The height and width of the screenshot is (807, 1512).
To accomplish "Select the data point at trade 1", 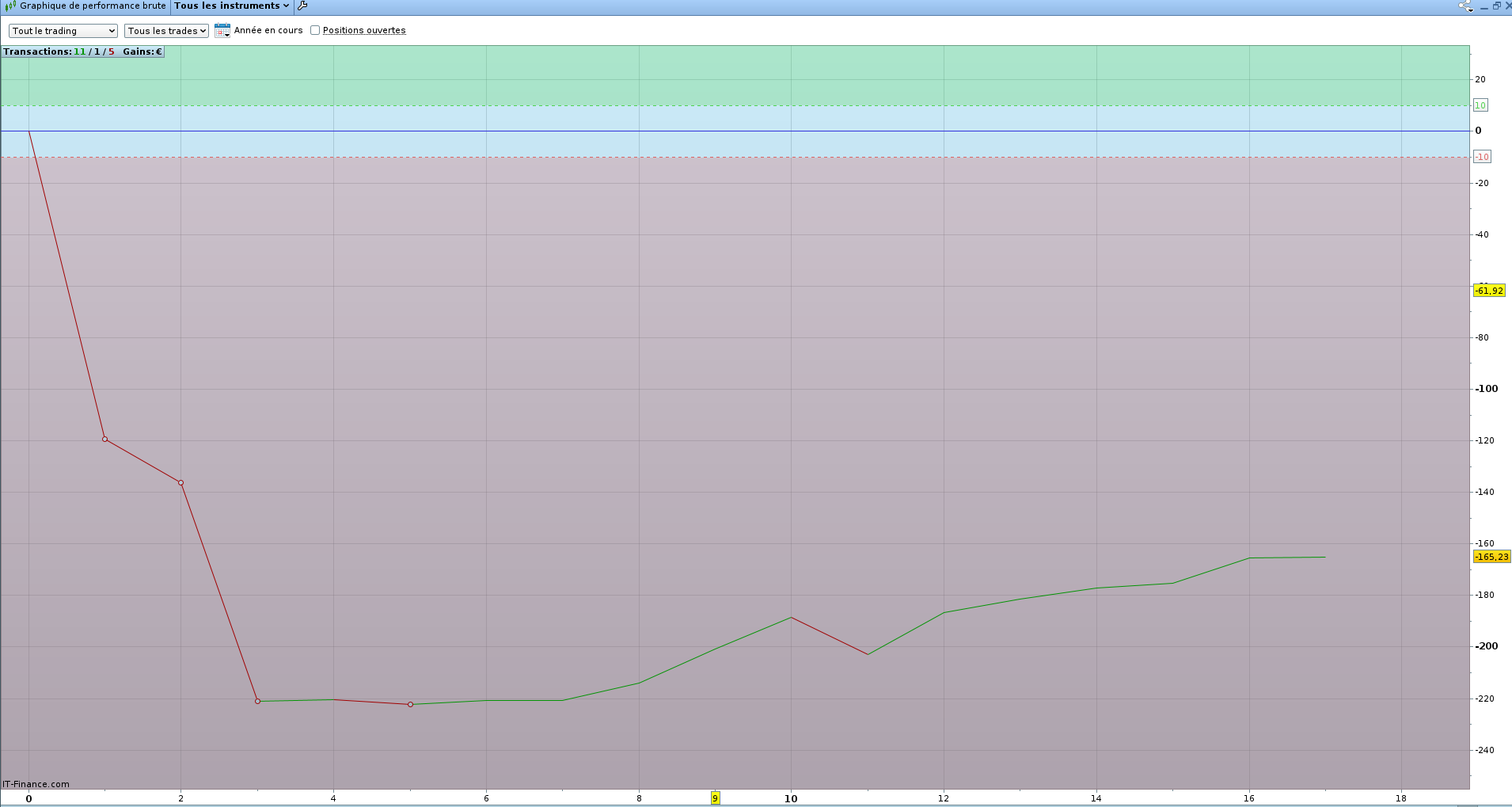I will coord(104,440).
